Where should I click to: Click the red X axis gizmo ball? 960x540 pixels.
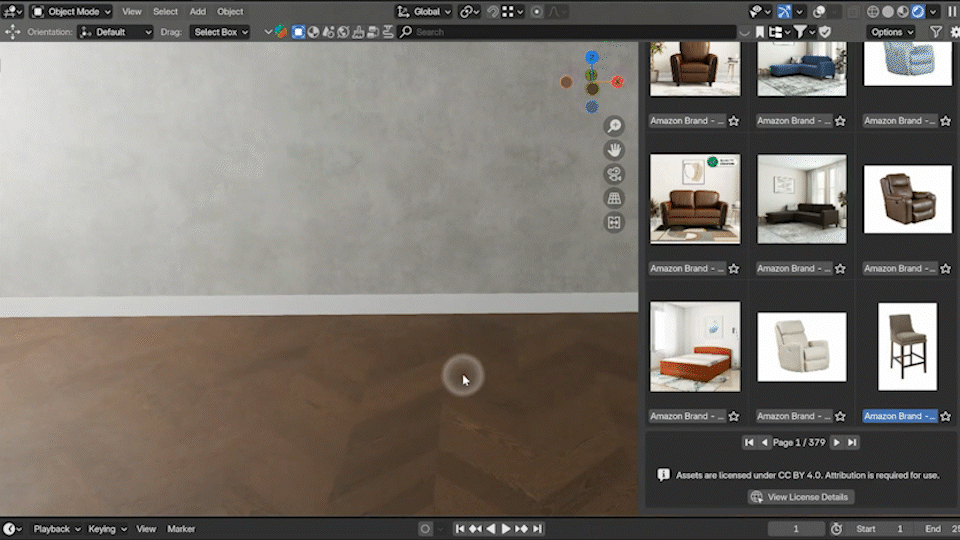tap(617, 82)
